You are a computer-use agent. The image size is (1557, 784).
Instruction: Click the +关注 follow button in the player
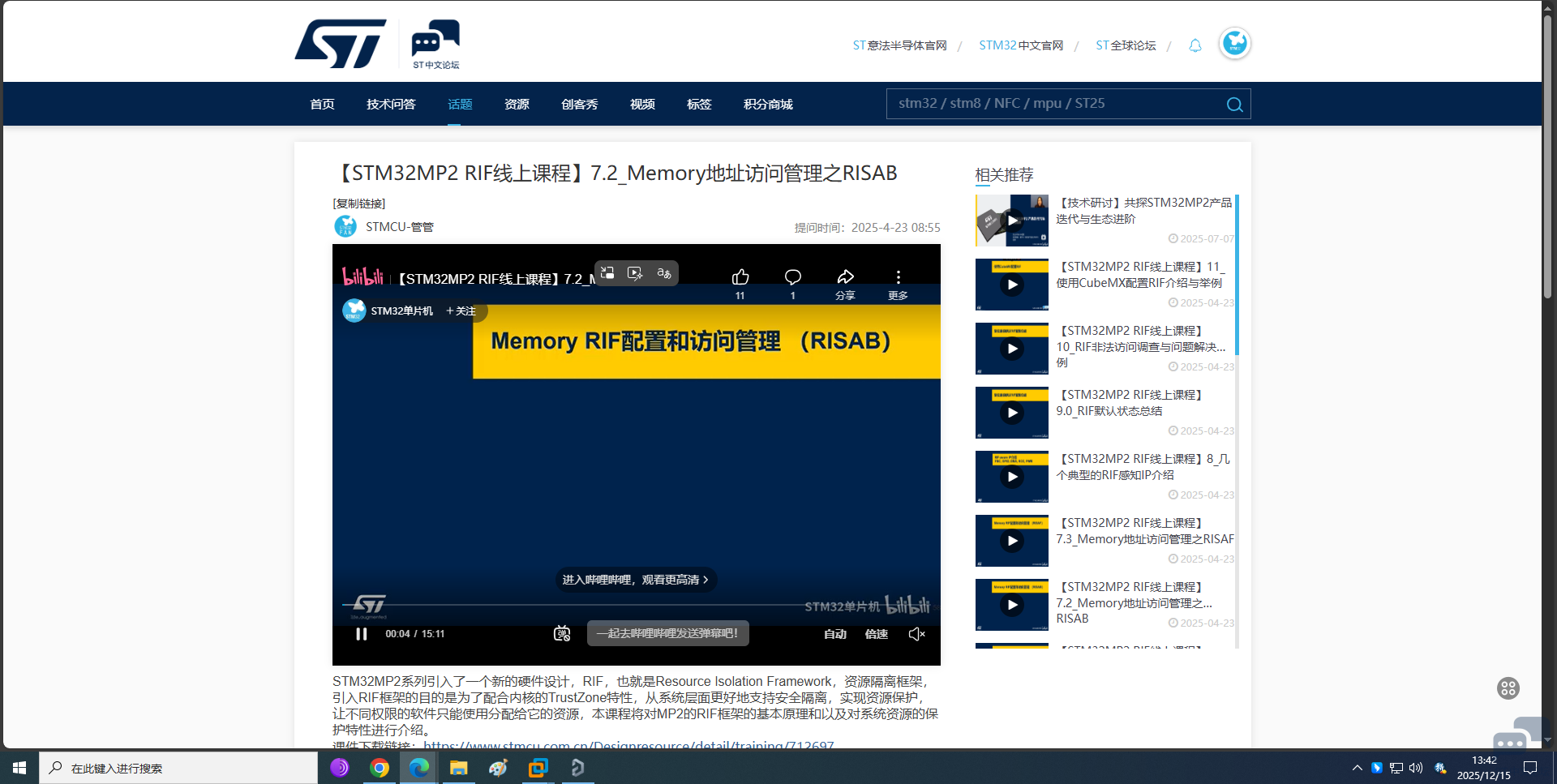[461, 311]
